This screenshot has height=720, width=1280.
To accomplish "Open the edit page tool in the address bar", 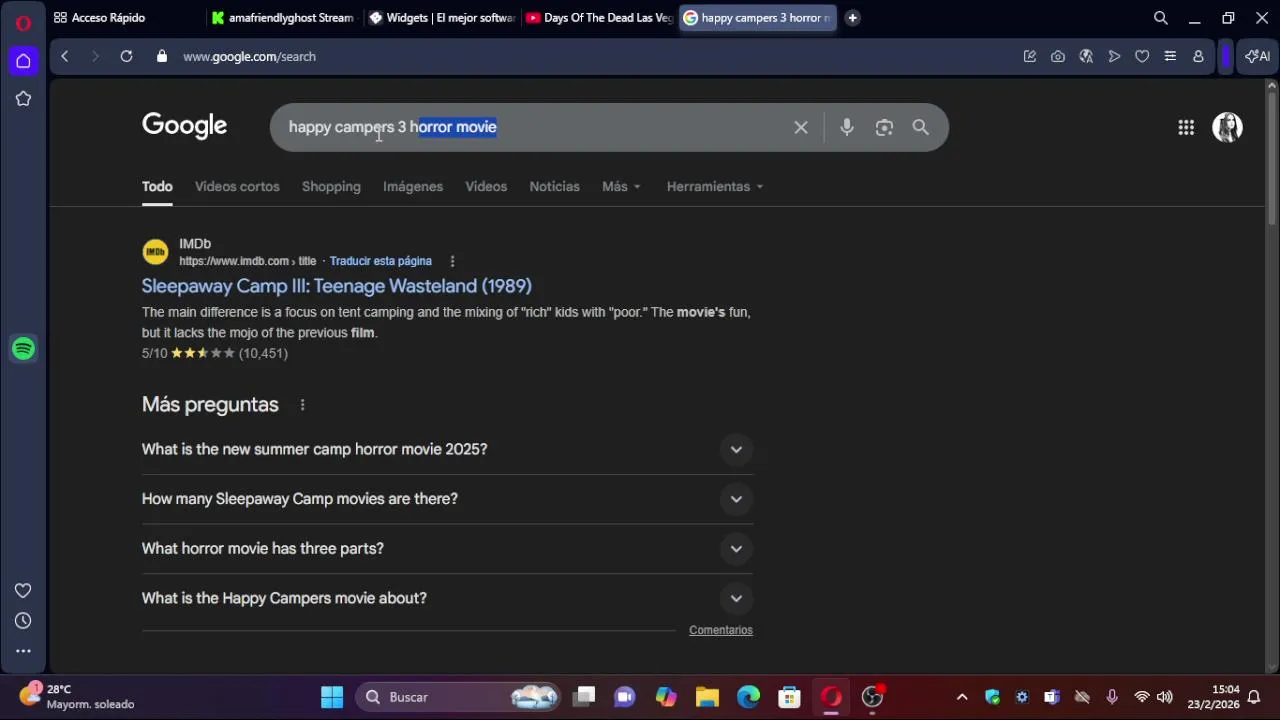I will (1030, 57).
